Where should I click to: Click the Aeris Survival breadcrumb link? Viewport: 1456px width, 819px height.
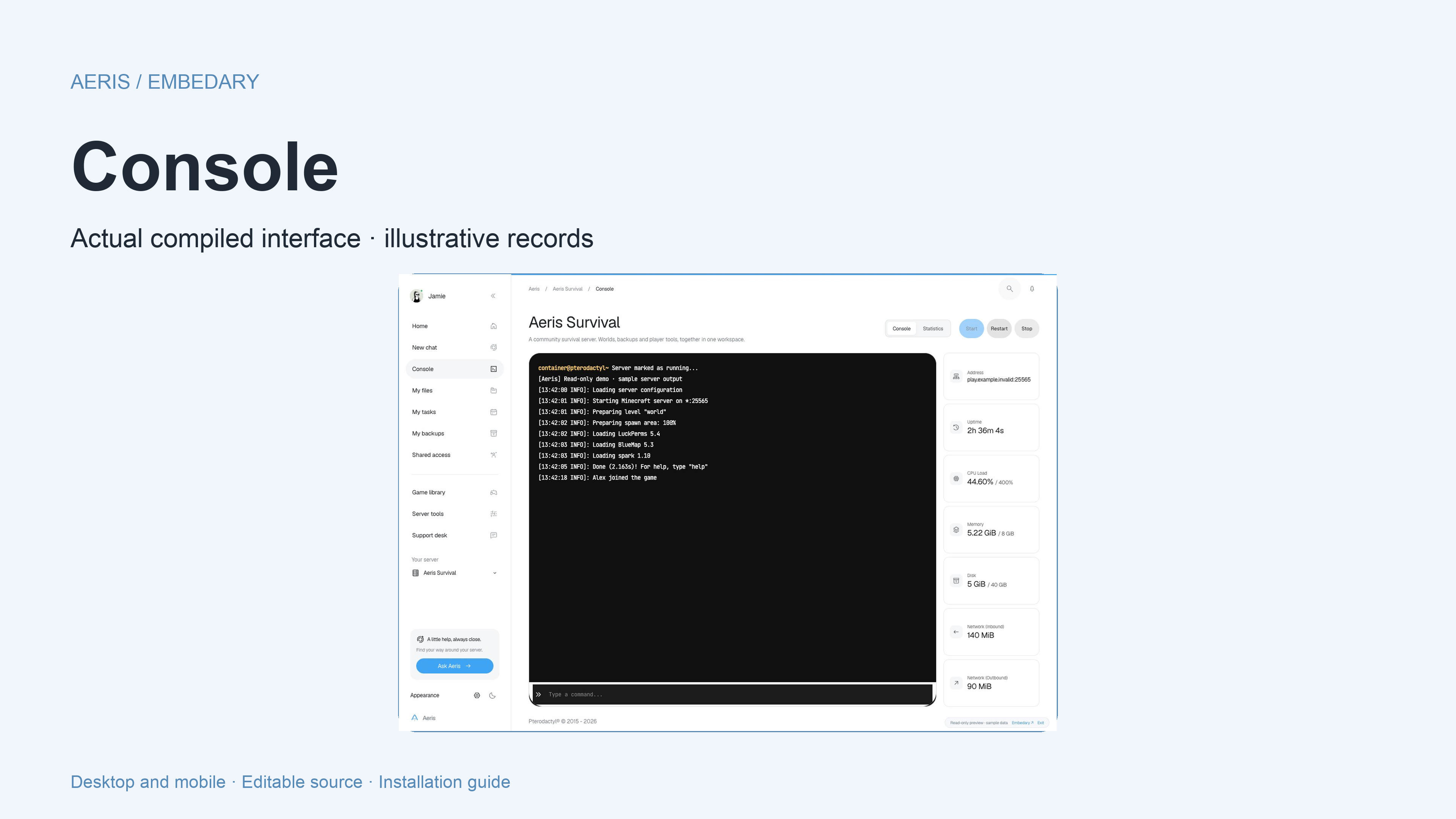point(568,289)
